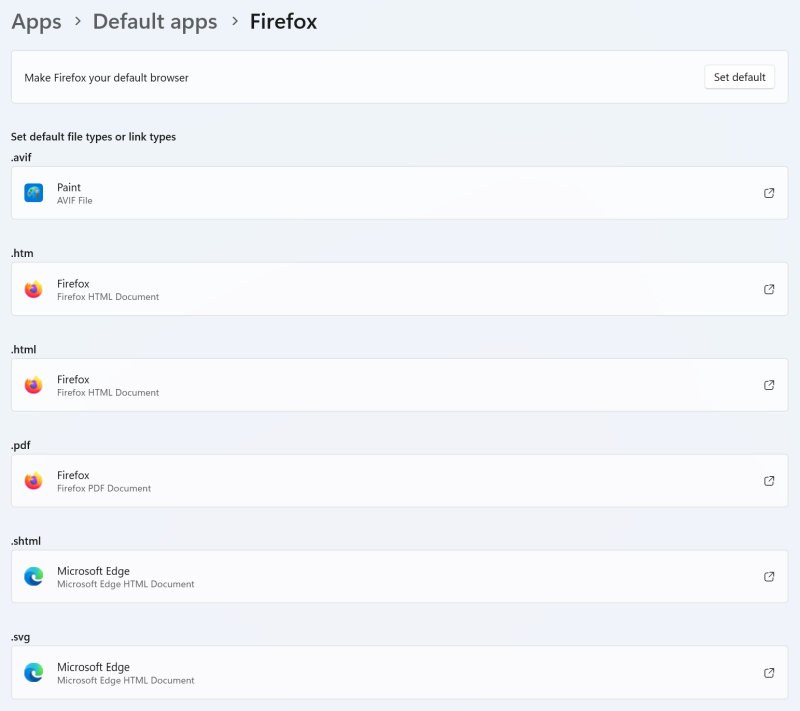The width and height of the screenshot is (800, 711).
Task: Switch the .pdf default away from Firefox
Action: tap(400, 481)
